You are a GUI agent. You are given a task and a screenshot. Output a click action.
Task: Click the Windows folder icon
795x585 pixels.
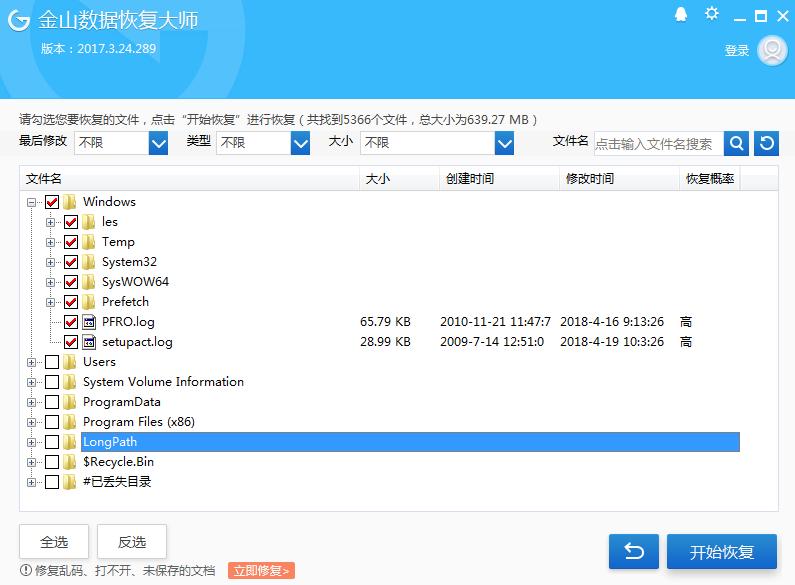(69, 202)
